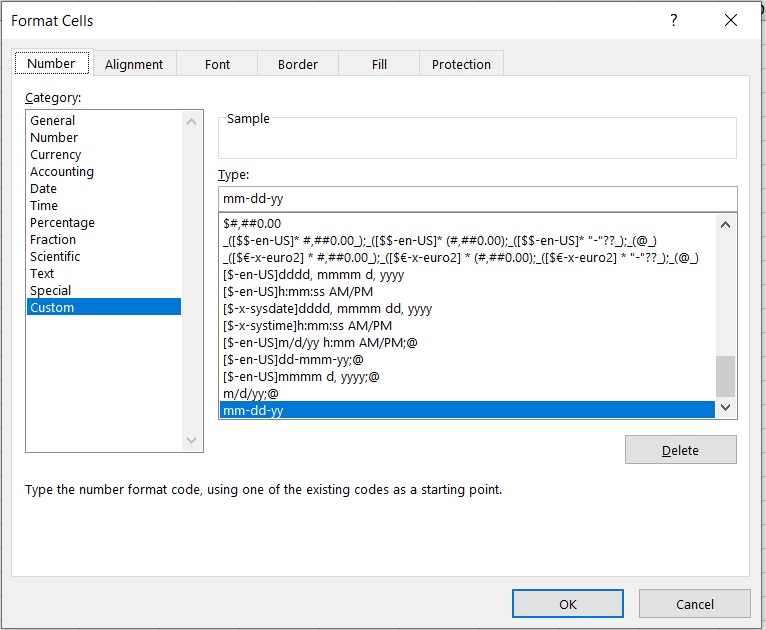Click into the Type format code field

click(477, 199)
